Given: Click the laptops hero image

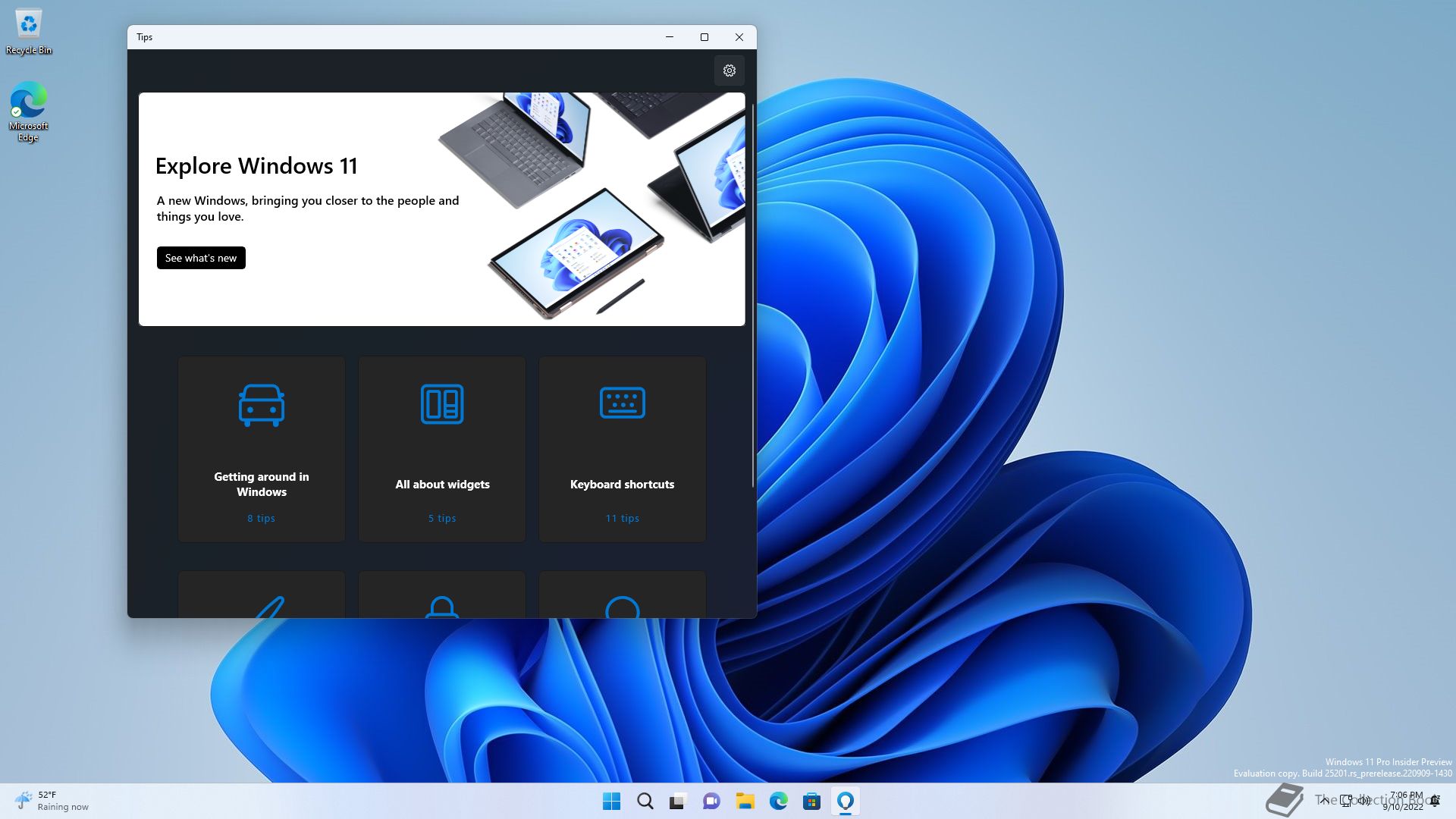Looking at the screenshot, I should (591, 205).
